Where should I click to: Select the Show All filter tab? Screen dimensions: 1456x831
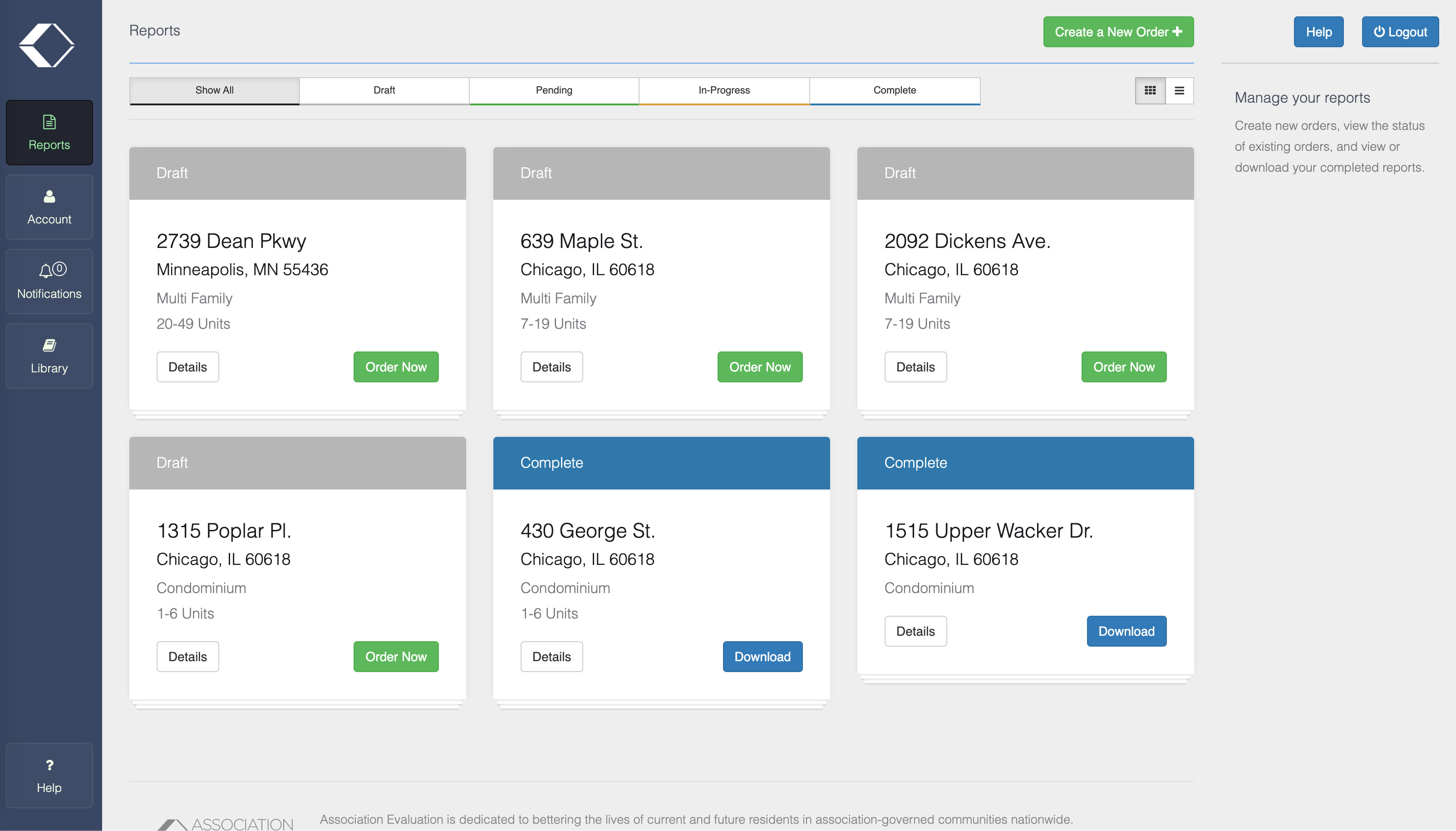coord(214,90)
